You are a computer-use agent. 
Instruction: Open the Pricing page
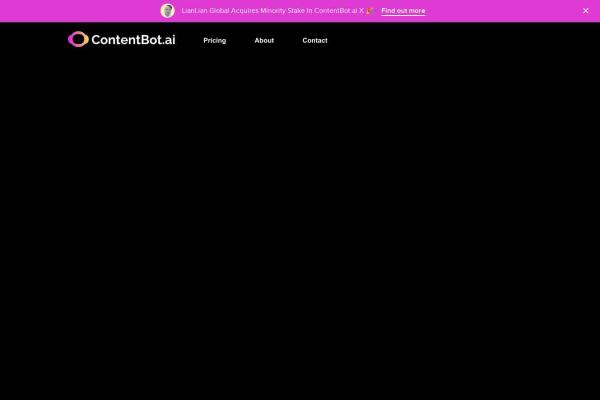point(214,40)
